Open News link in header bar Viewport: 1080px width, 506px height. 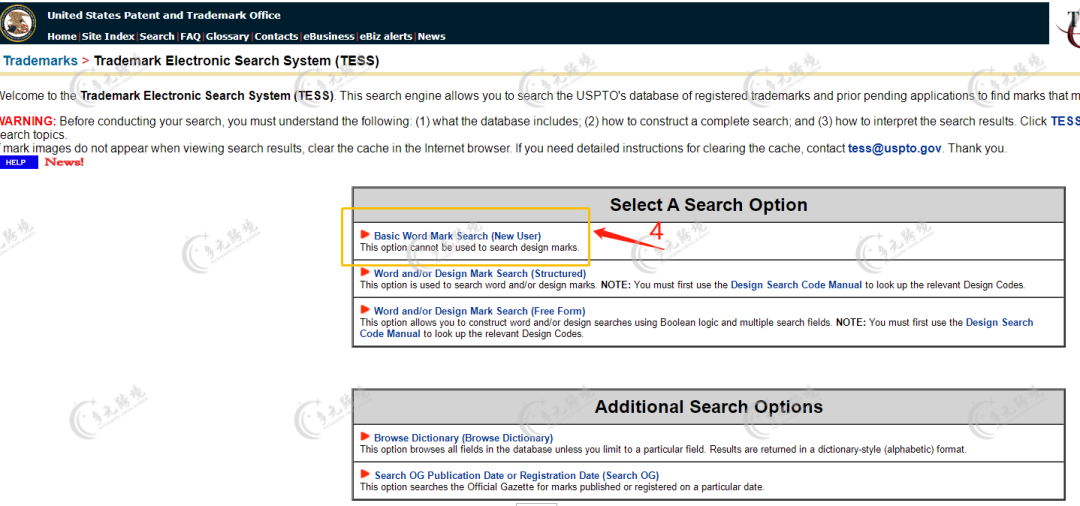point(431,36)
